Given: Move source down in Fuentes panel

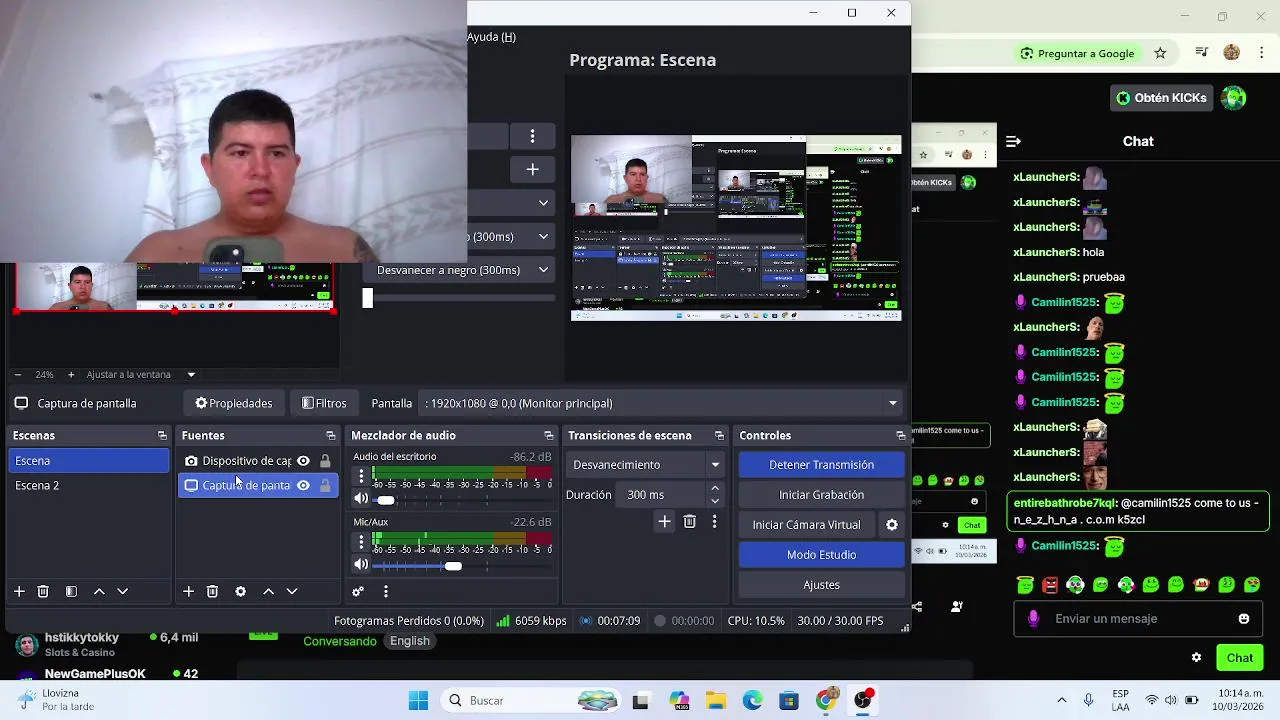Looking at the screenshot, I should click(x=292, y=592).
